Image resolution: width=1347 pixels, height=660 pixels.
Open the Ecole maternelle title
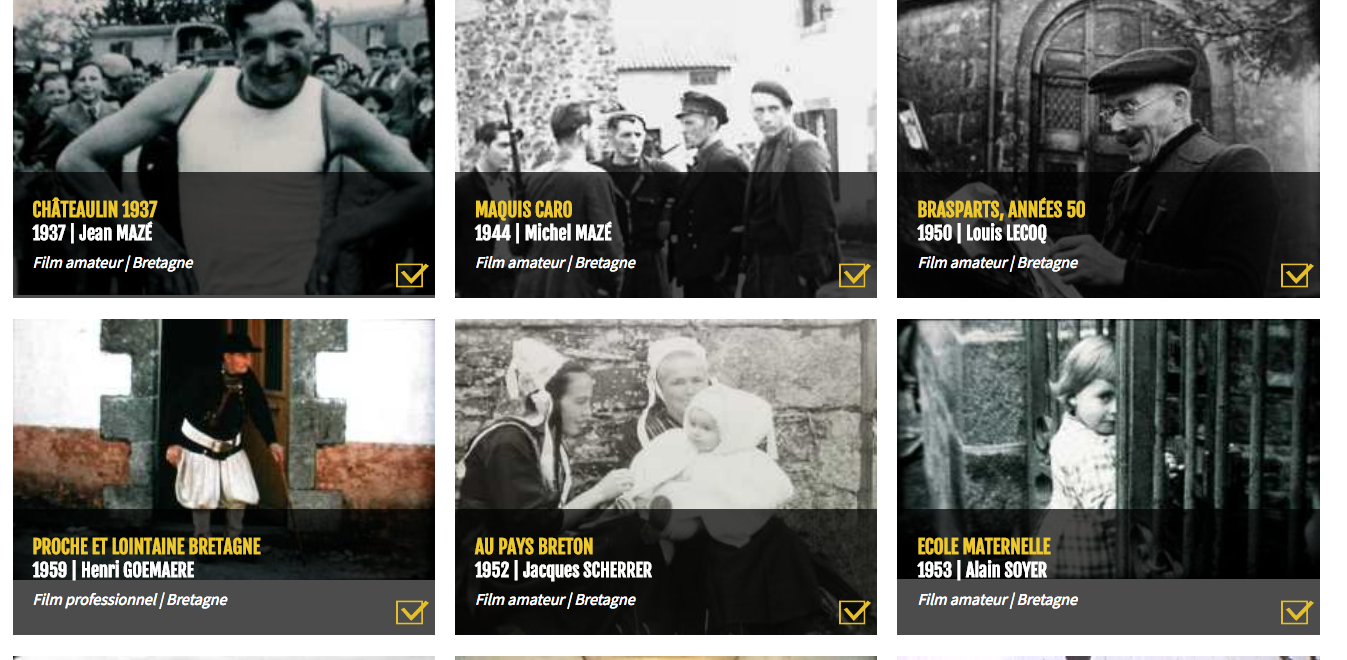[x=984, y=546]
